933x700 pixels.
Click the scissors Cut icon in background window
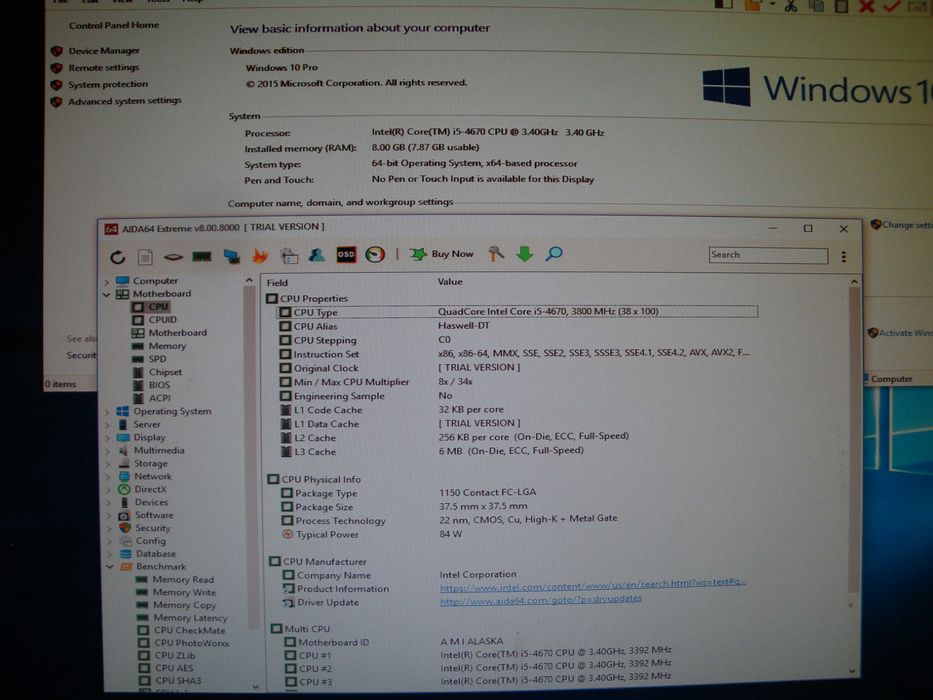[791, 6]
